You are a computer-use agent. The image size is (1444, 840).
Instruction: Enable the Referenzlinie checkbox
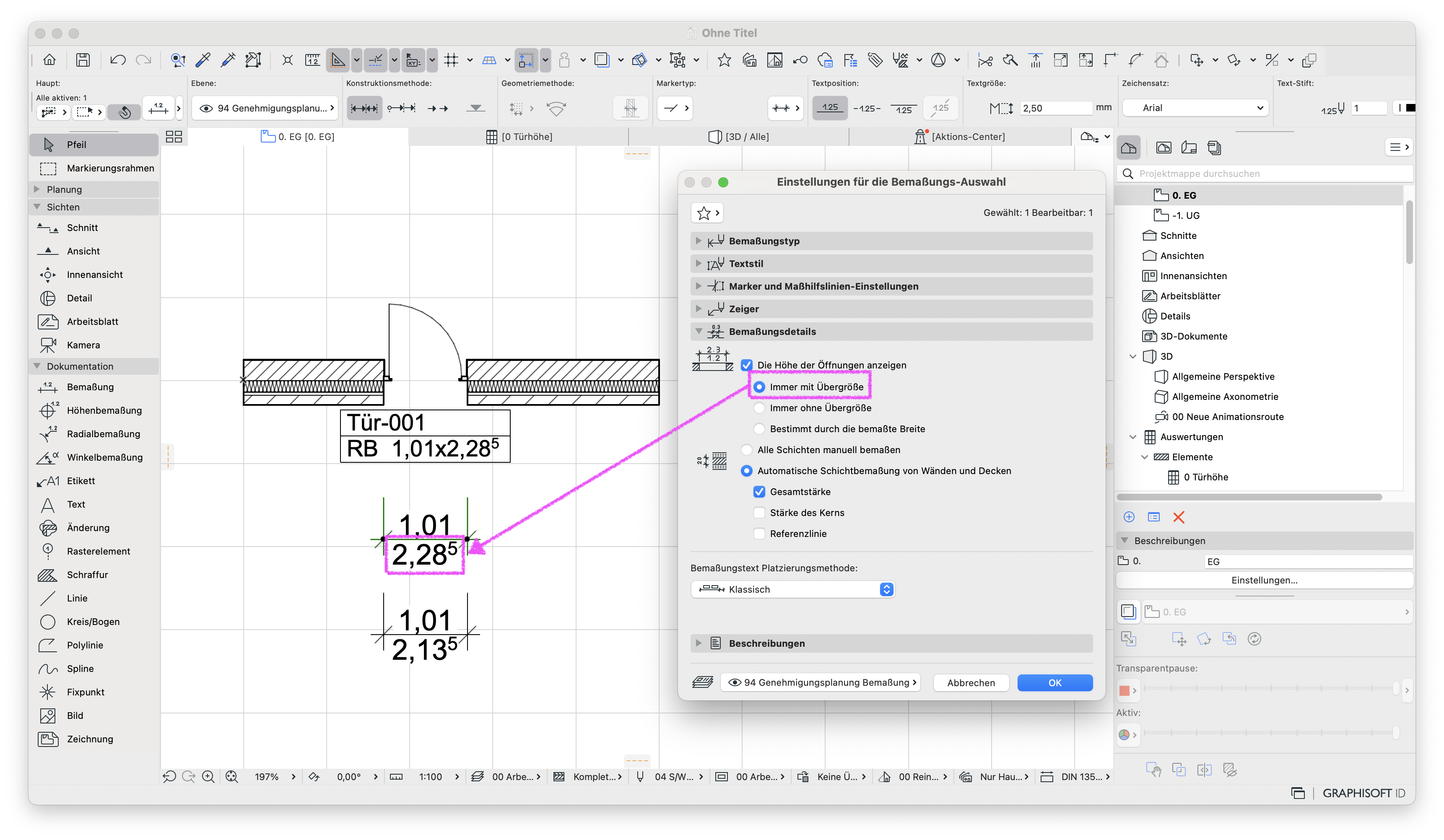pyautogui.click(x=758, y=534)
